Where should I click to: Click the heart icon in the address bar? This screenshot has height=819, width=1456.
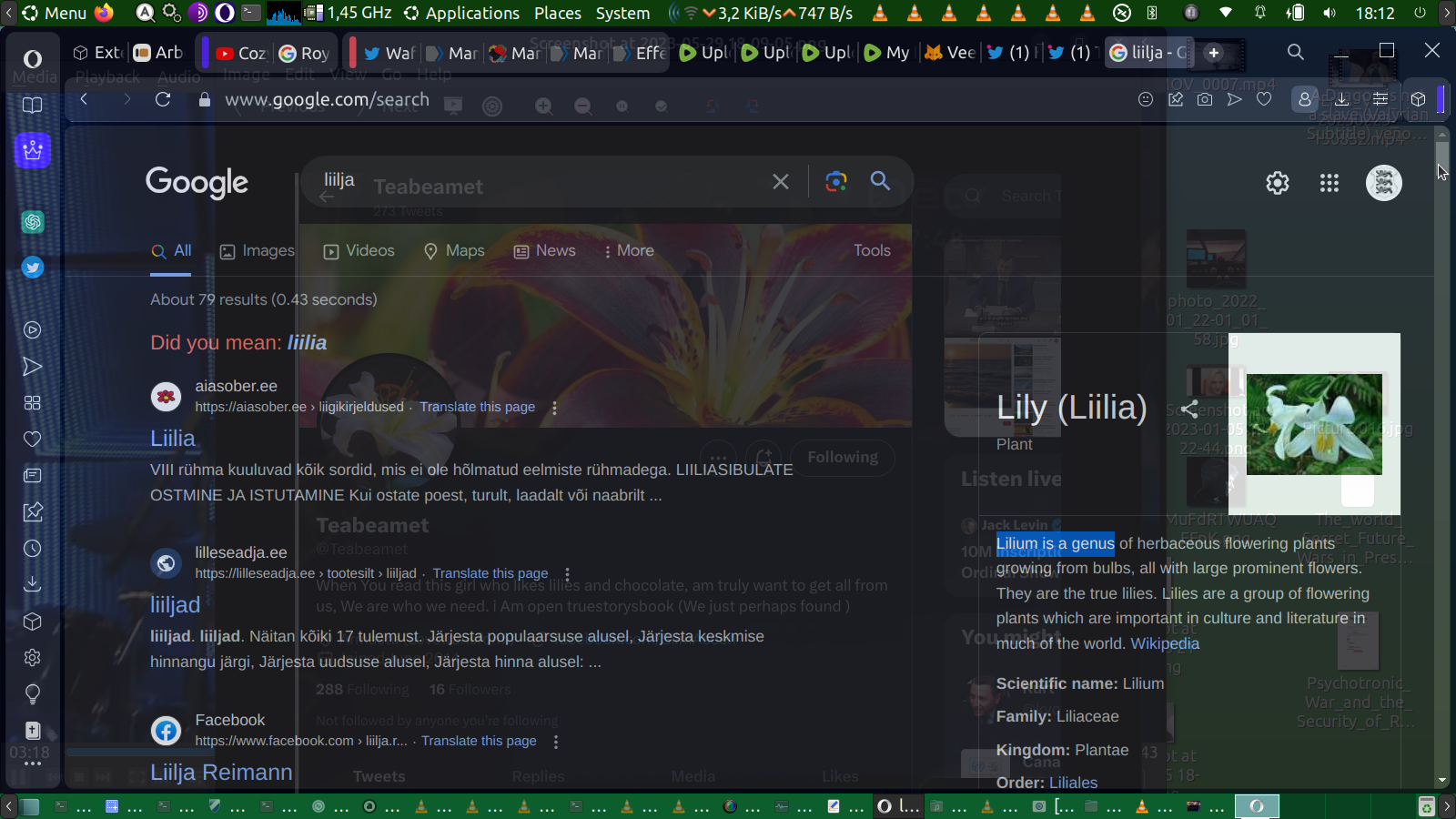coord(1264,99)
